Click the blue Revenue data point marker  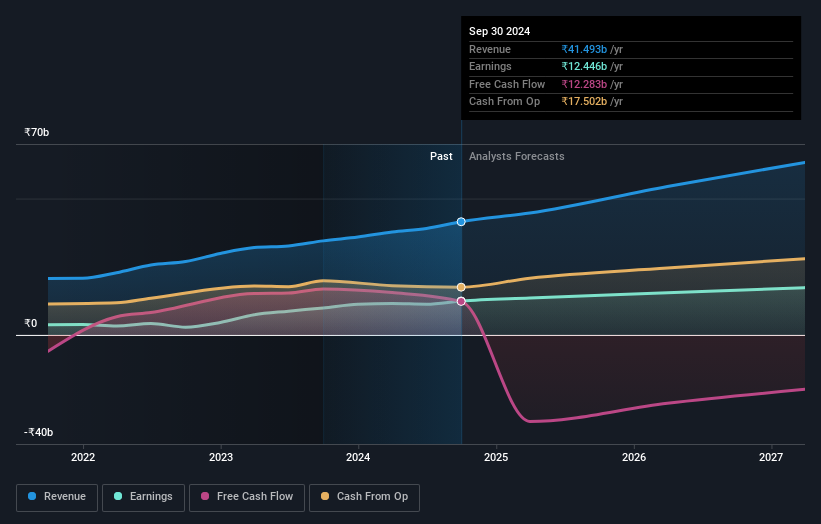tap(461, 221)
